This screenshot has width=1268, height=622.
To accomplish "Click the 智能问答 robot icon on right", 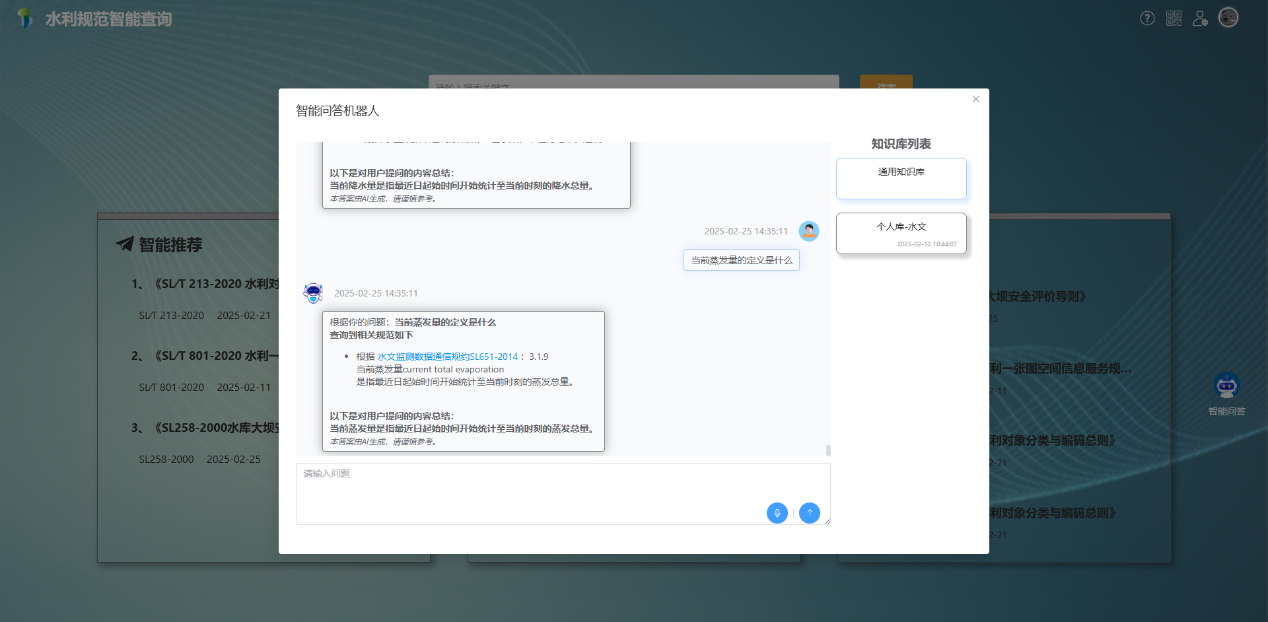I will [x=1226, y=387].
